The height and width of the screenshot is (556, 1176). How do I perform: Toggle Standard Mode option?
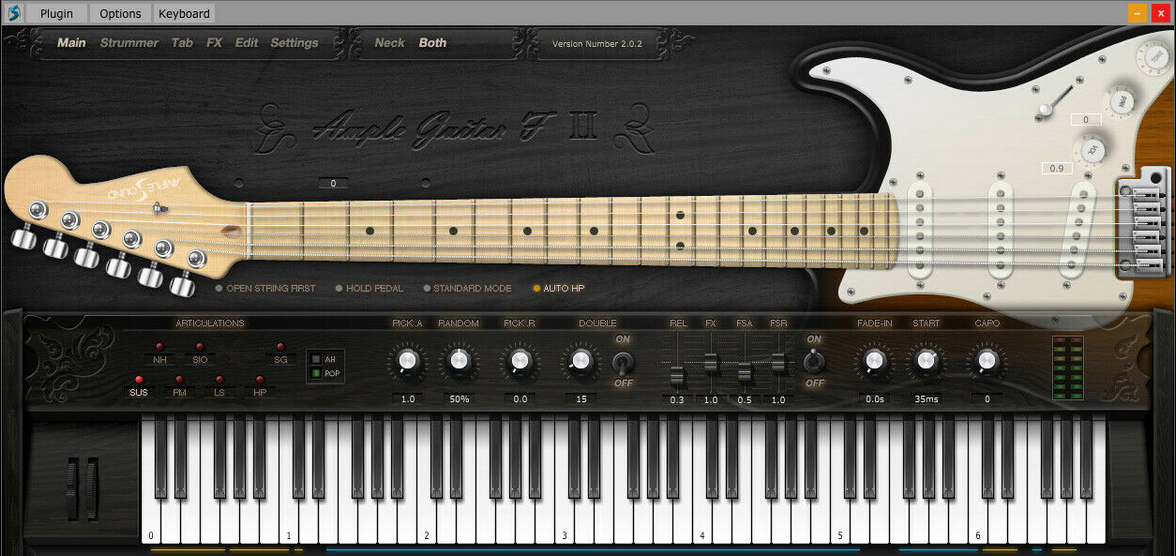pos(467,288)
